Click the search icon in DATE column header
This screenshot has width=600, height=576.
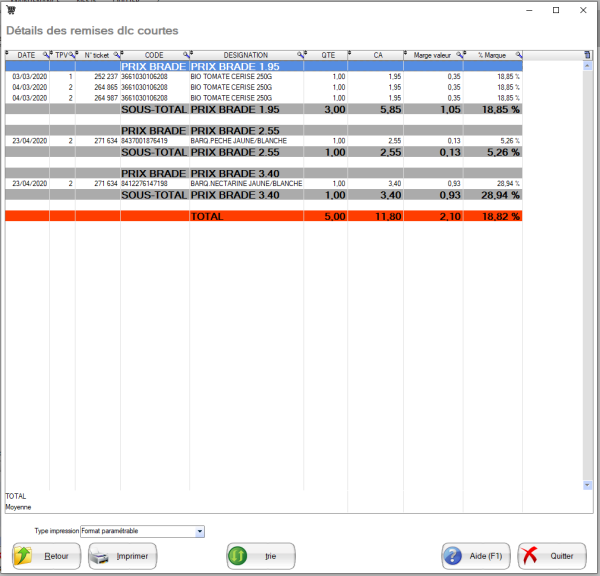[x=45, y=55]
